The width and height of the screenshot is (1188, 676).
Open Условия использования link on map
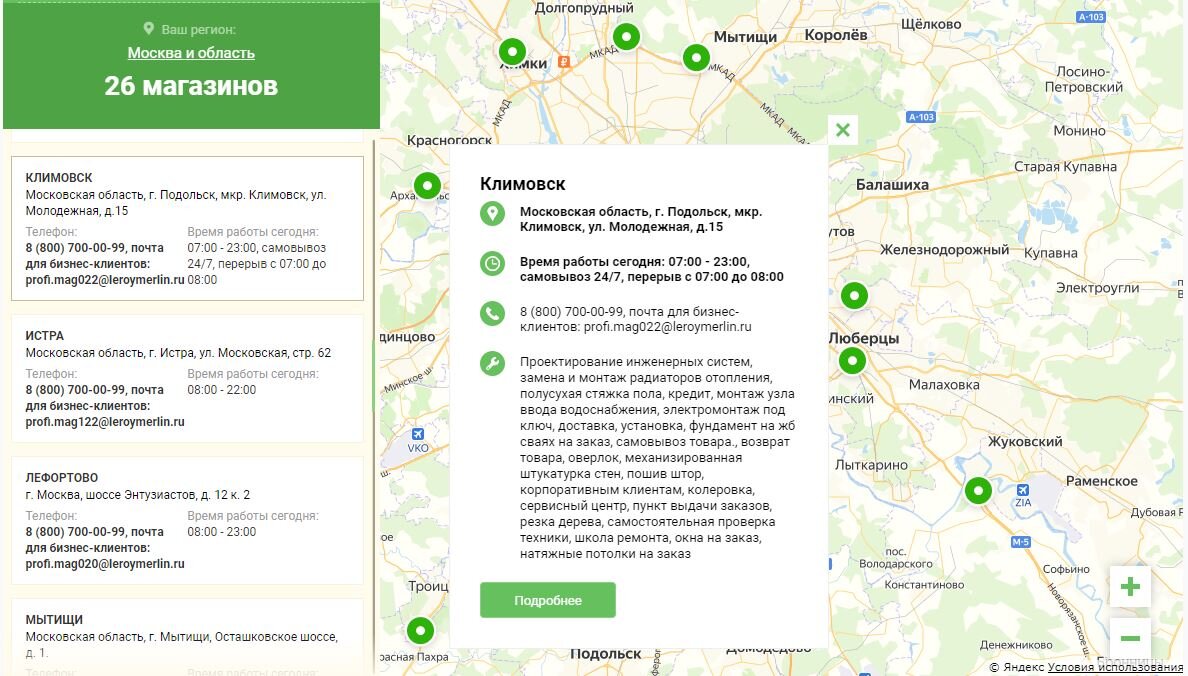click(1115, 668)
